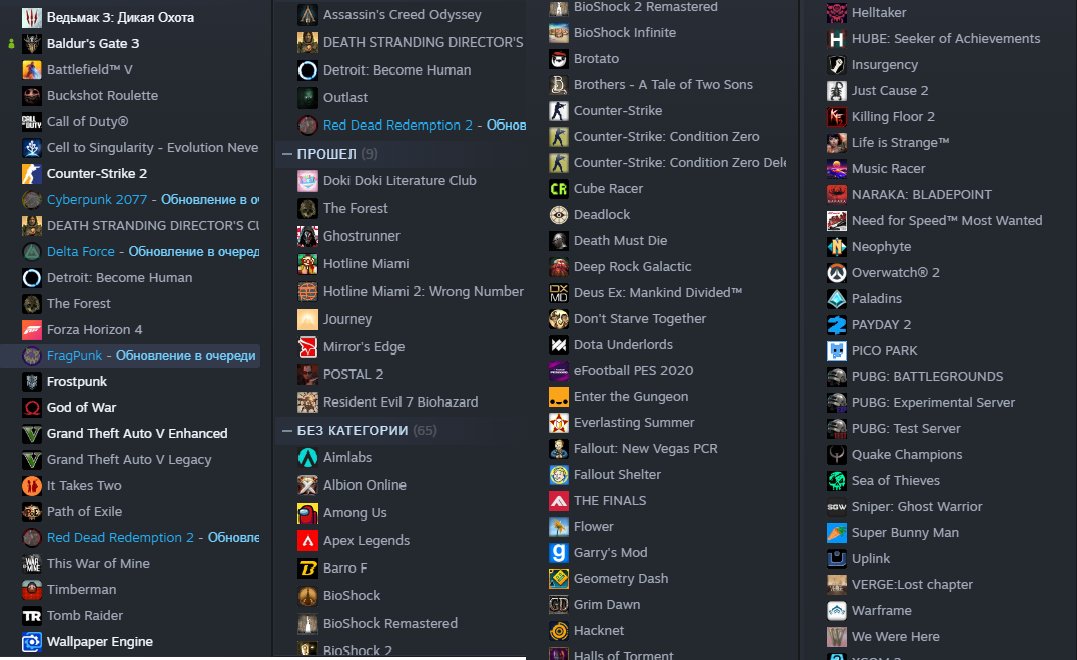This screenshot has width=1077, height=660.
Task: Click the Aimlabs icon
Action: pyautogui.click(x=307, y=457)
